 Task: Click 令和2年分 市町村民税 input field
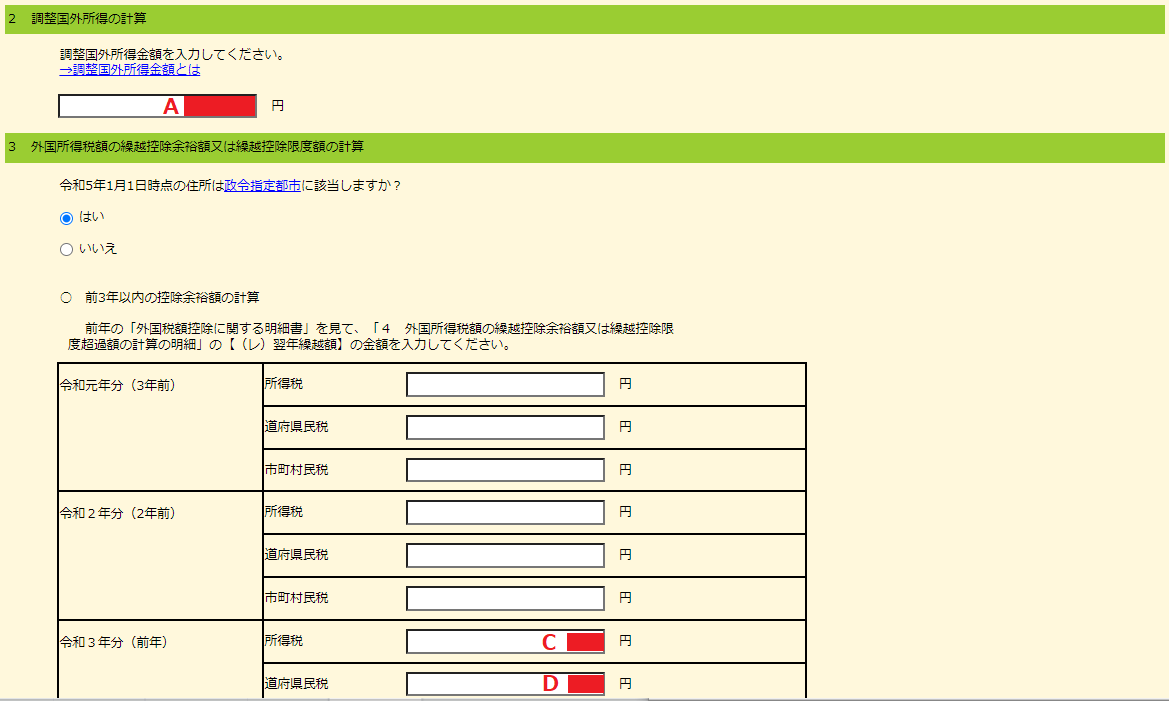coord(505,598)
